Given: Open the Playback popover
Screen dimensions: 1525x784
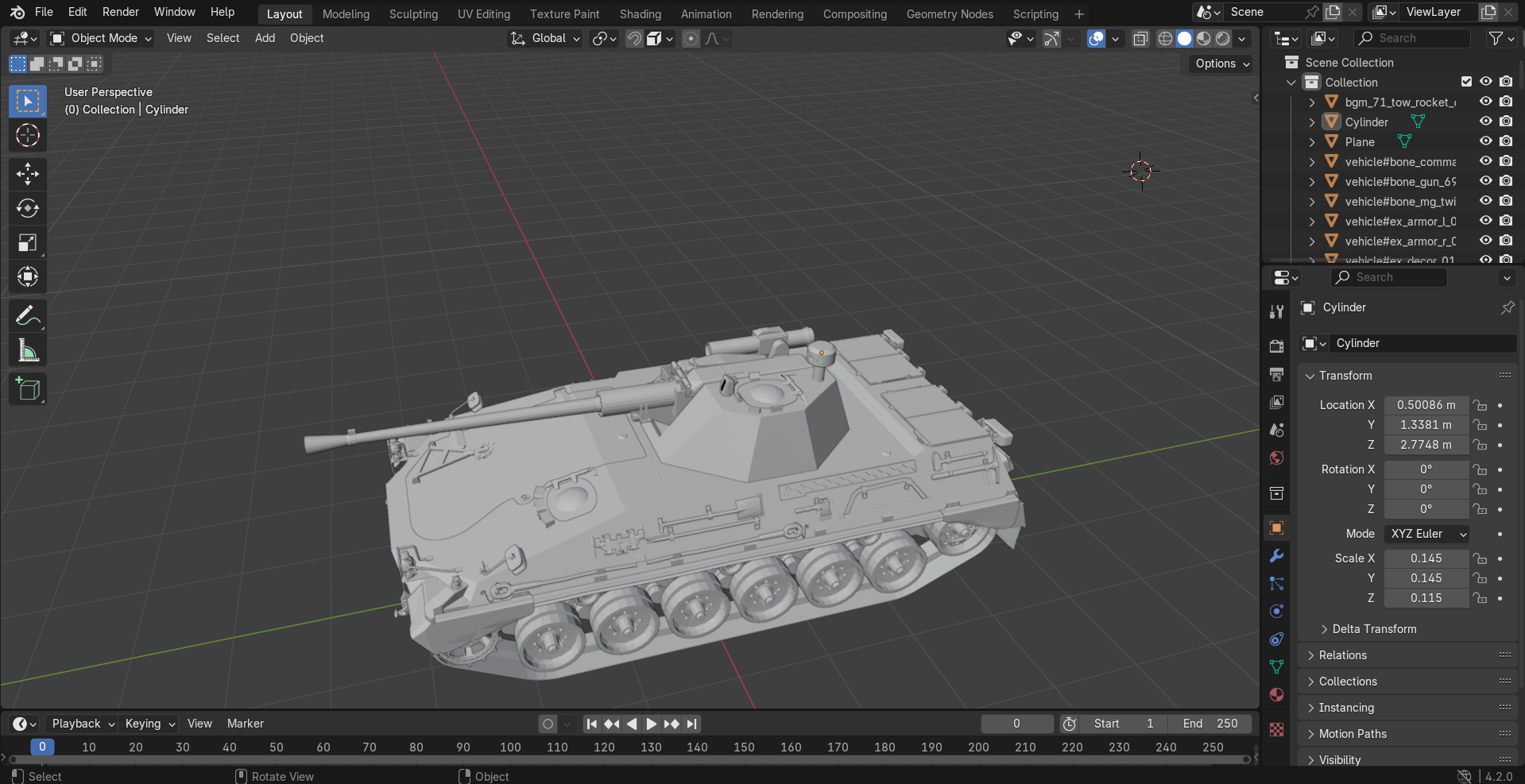Looking at the screenshot, I should 83,724.
